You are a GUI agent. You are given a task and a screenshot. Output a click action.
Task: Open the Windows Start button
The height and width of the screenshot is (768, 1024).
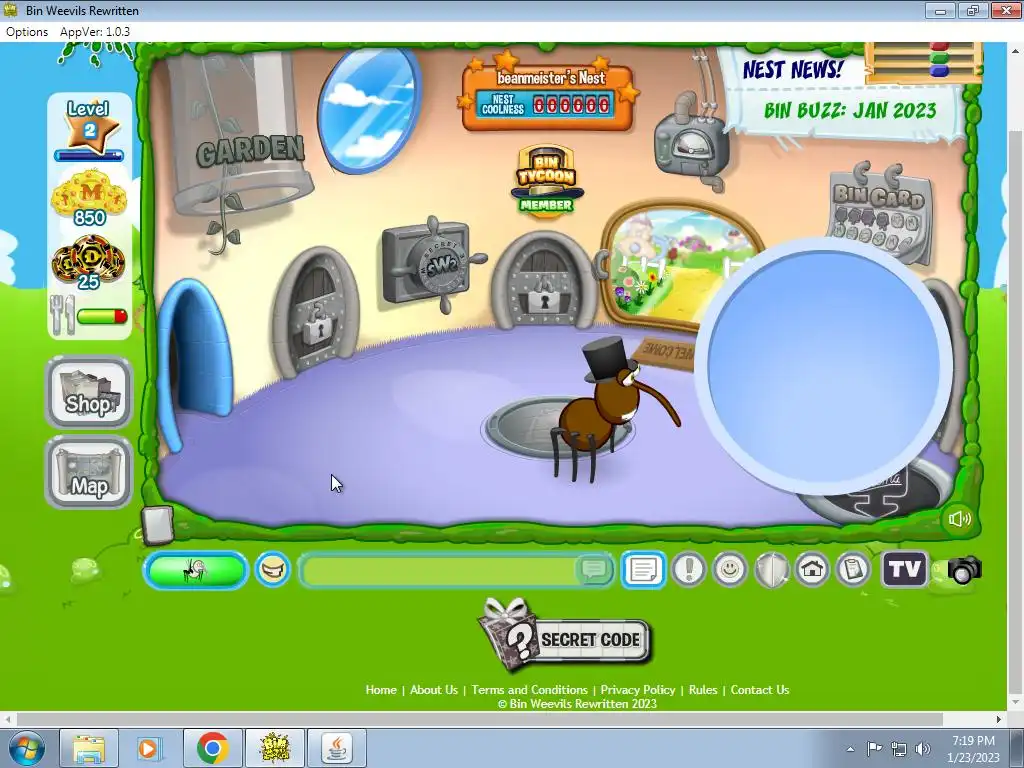pyautogui.click(x=27, y=748)
